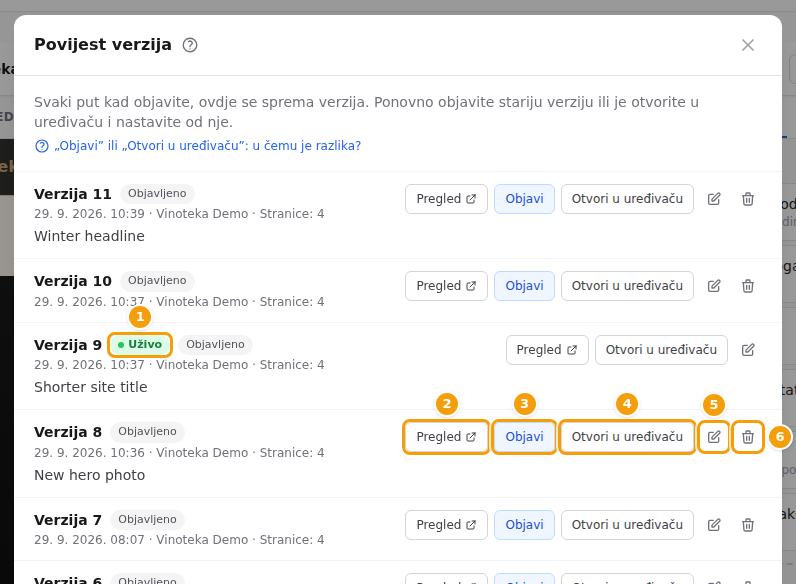Screen dimensions: 796x584
Task: Click the Verzija 10 title
Action: 73,281
